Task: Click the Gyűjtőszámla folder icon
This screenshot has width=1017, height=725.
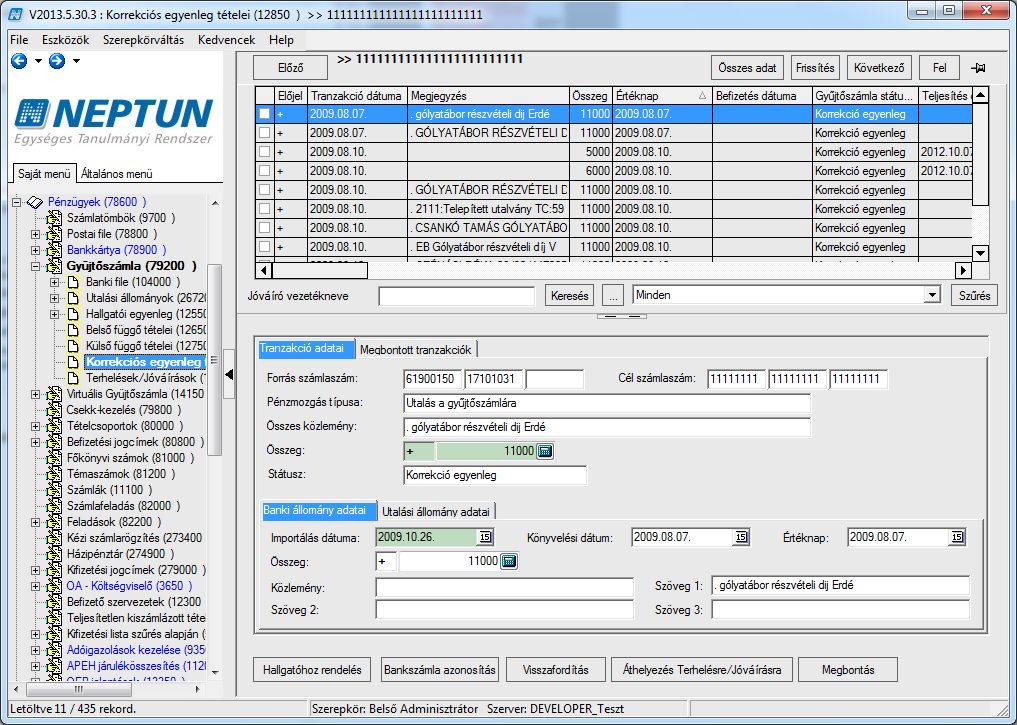Action: (x=54, y=266)
